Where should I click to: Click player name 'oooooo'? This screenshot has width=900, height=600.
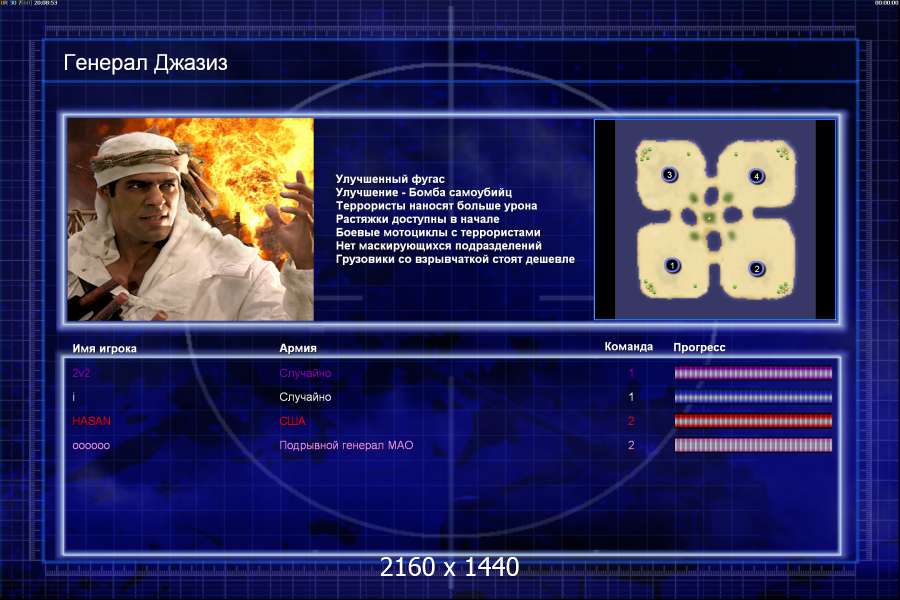pos(91,446)
